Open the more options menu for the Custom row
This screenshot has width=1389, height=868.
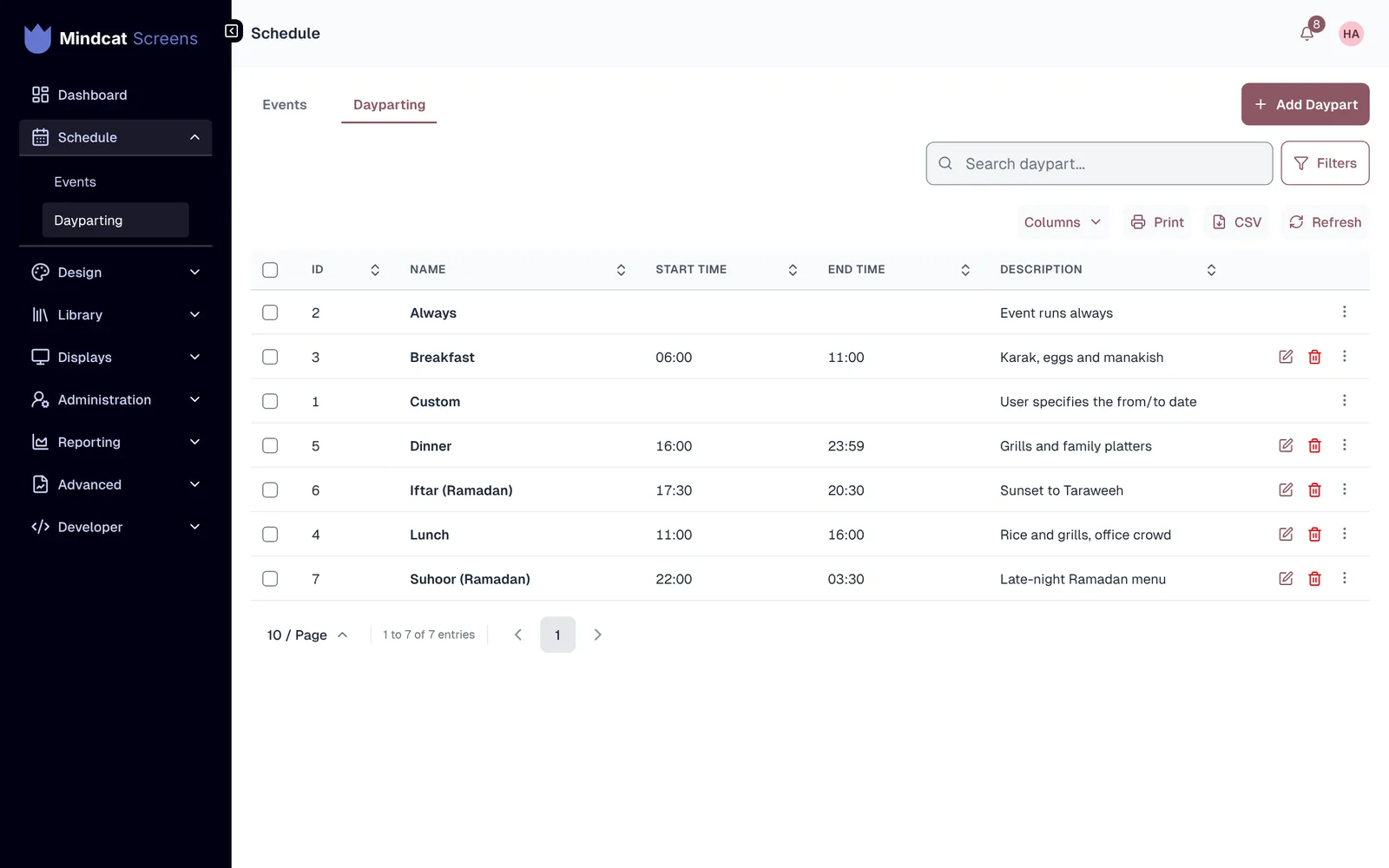[x=1344, y=400]
